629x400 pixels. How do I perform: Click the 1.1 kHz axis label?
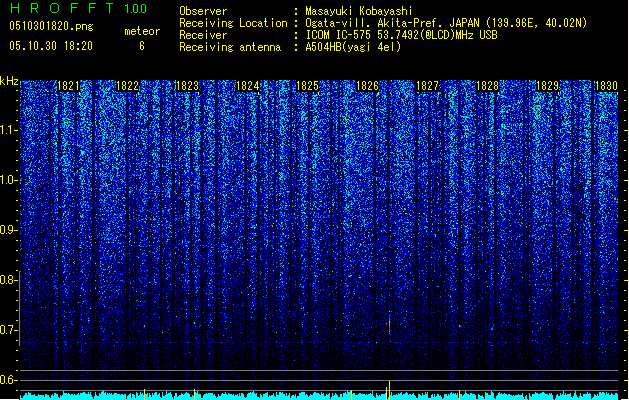click(x=9, y=130)
